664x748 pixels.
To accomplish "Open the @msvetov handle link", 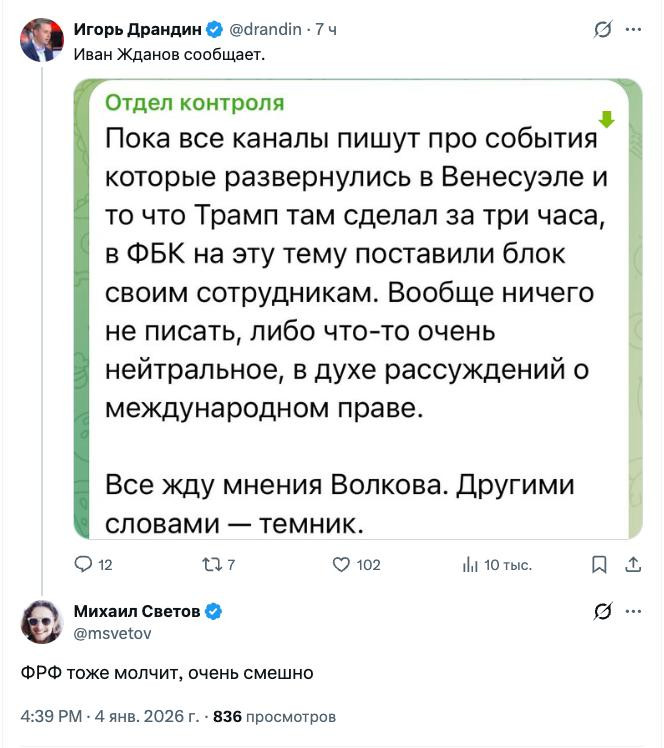I will [110, 633].
